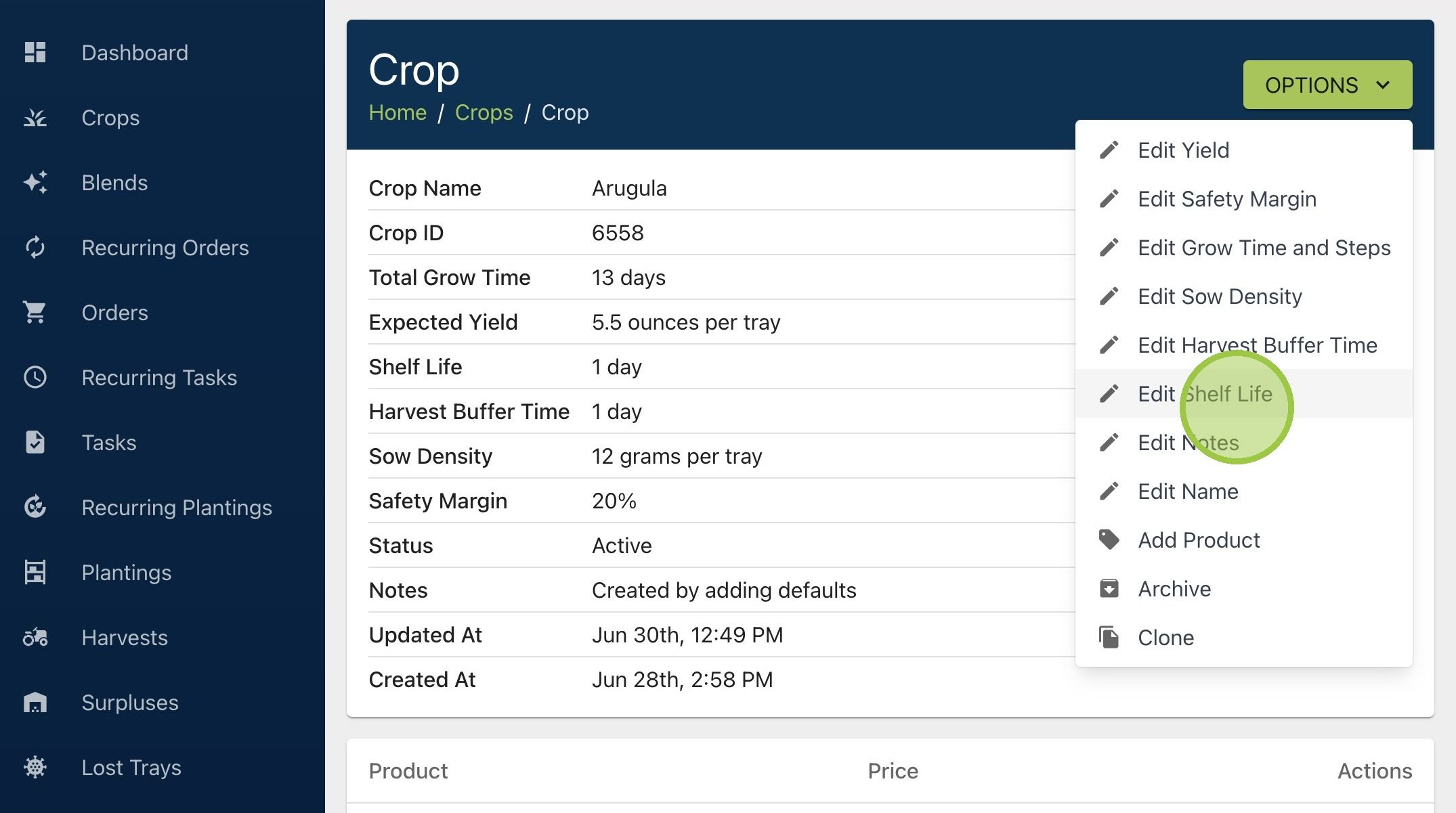This screenshot has height=813, width=1456.
Task: Click the Recurring Orders refresh icon
Action: pos(35,248)
